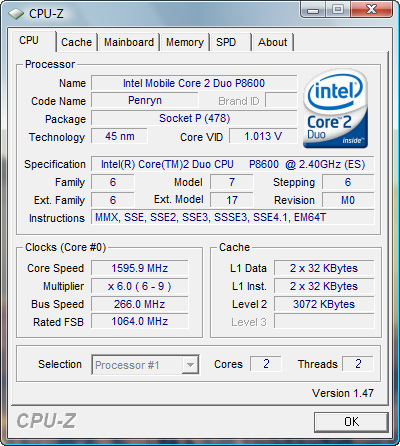This screenshot has width=400, height=446.
Task: Click the L1 Data cache value
Action: pos(324,268)
